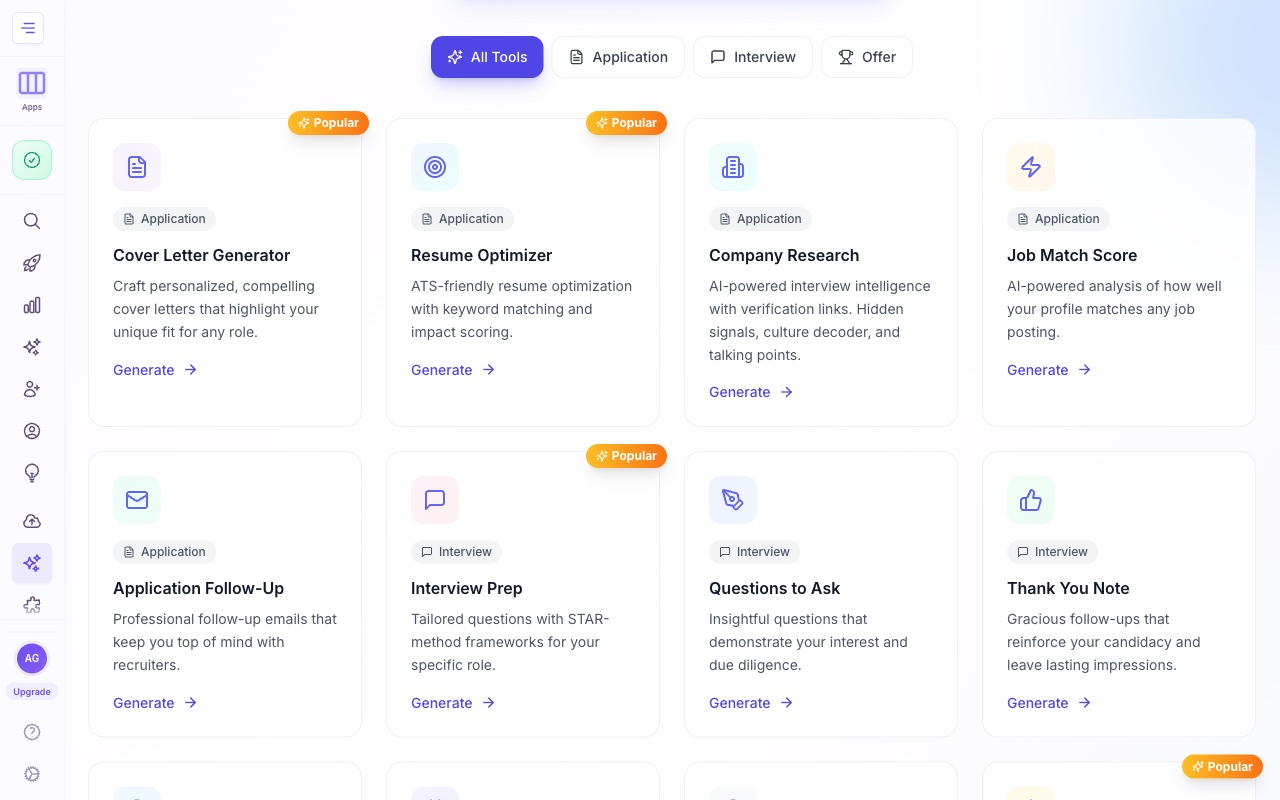Click the search magnifier icon in sidebar

pyautogui.click(x=32, y=221)
